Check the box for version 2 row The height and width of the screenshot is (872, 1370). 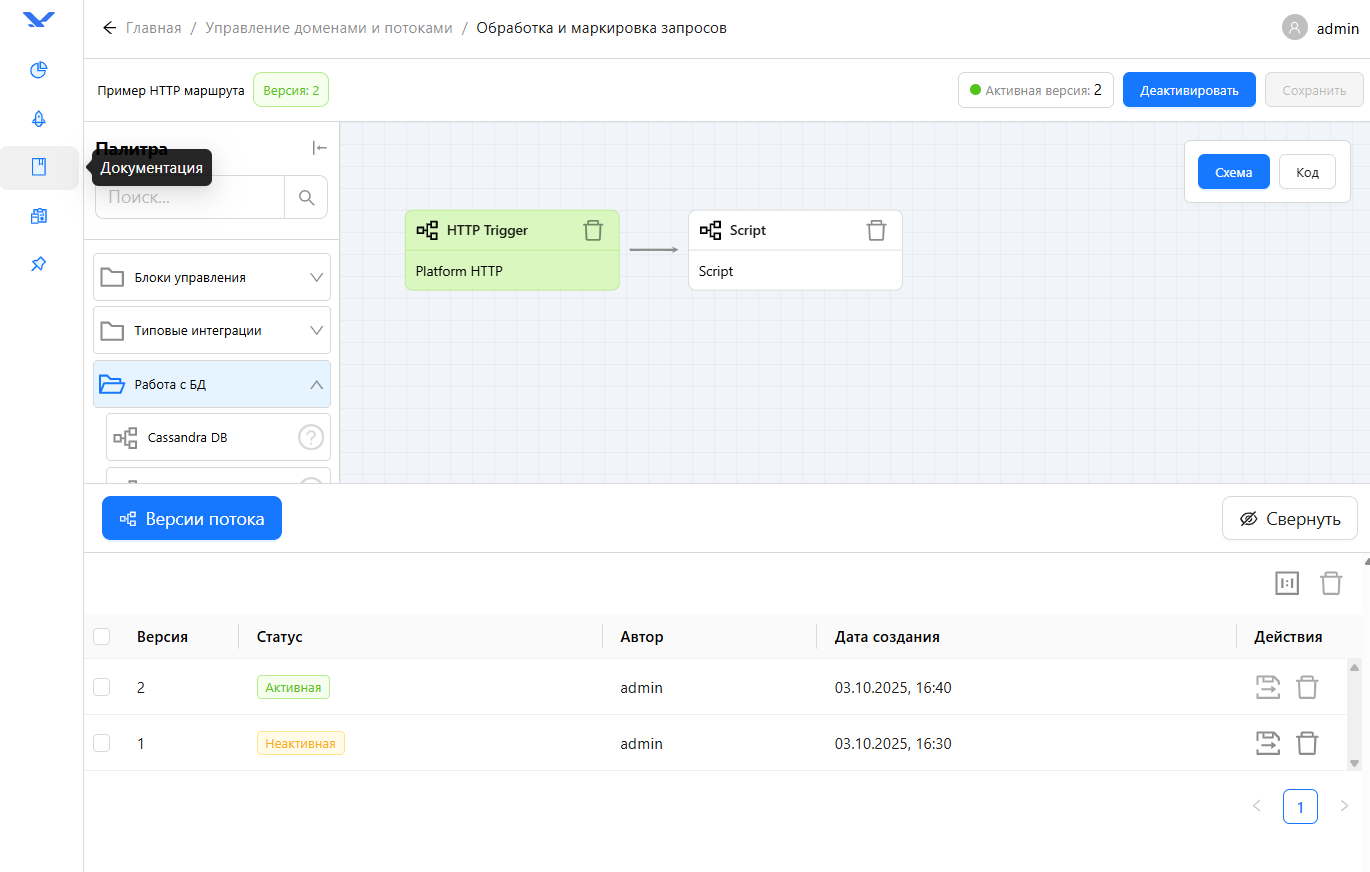coord(101,687)
